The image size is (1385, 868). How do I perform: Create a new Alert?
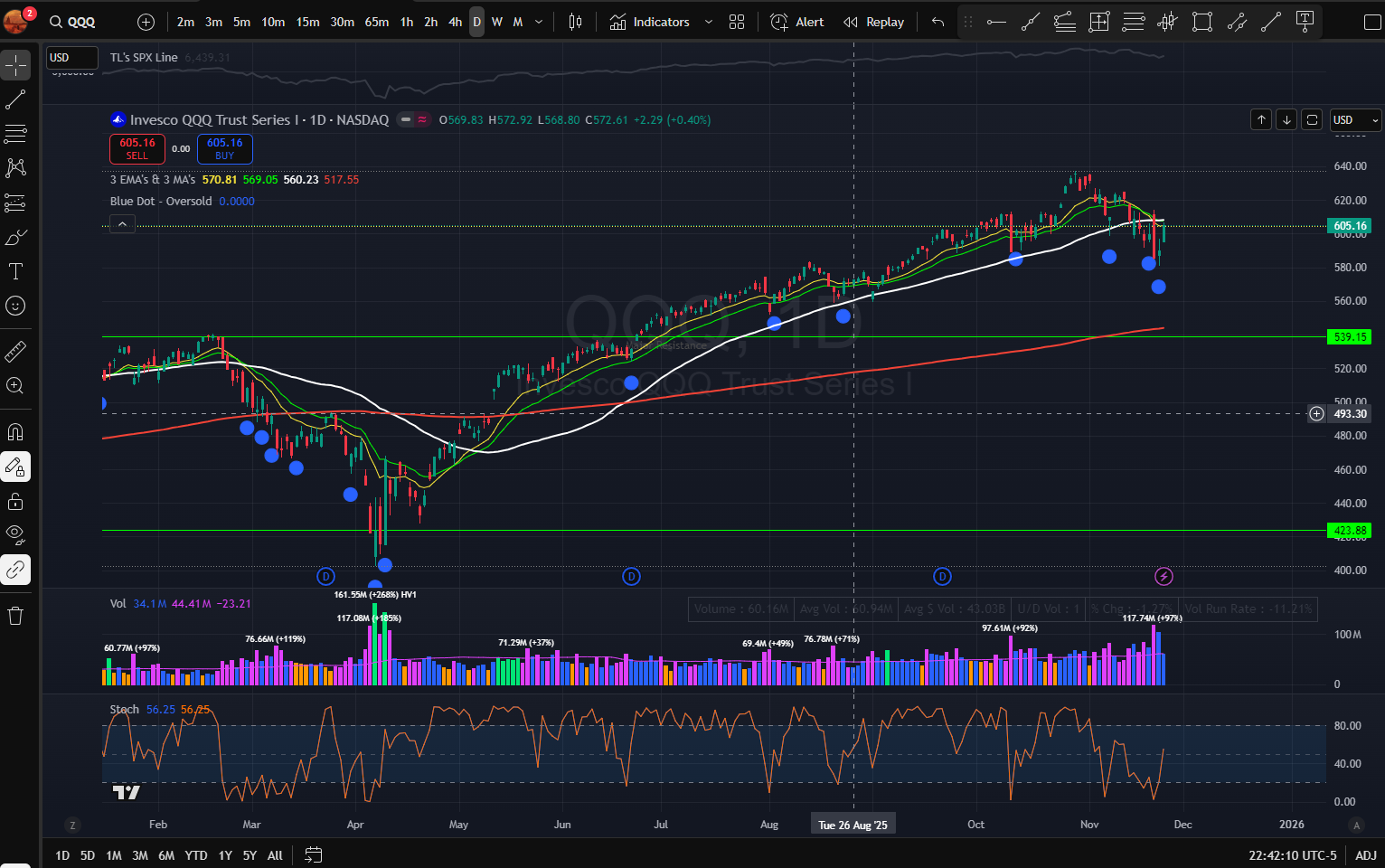click(x=796, y=22)
